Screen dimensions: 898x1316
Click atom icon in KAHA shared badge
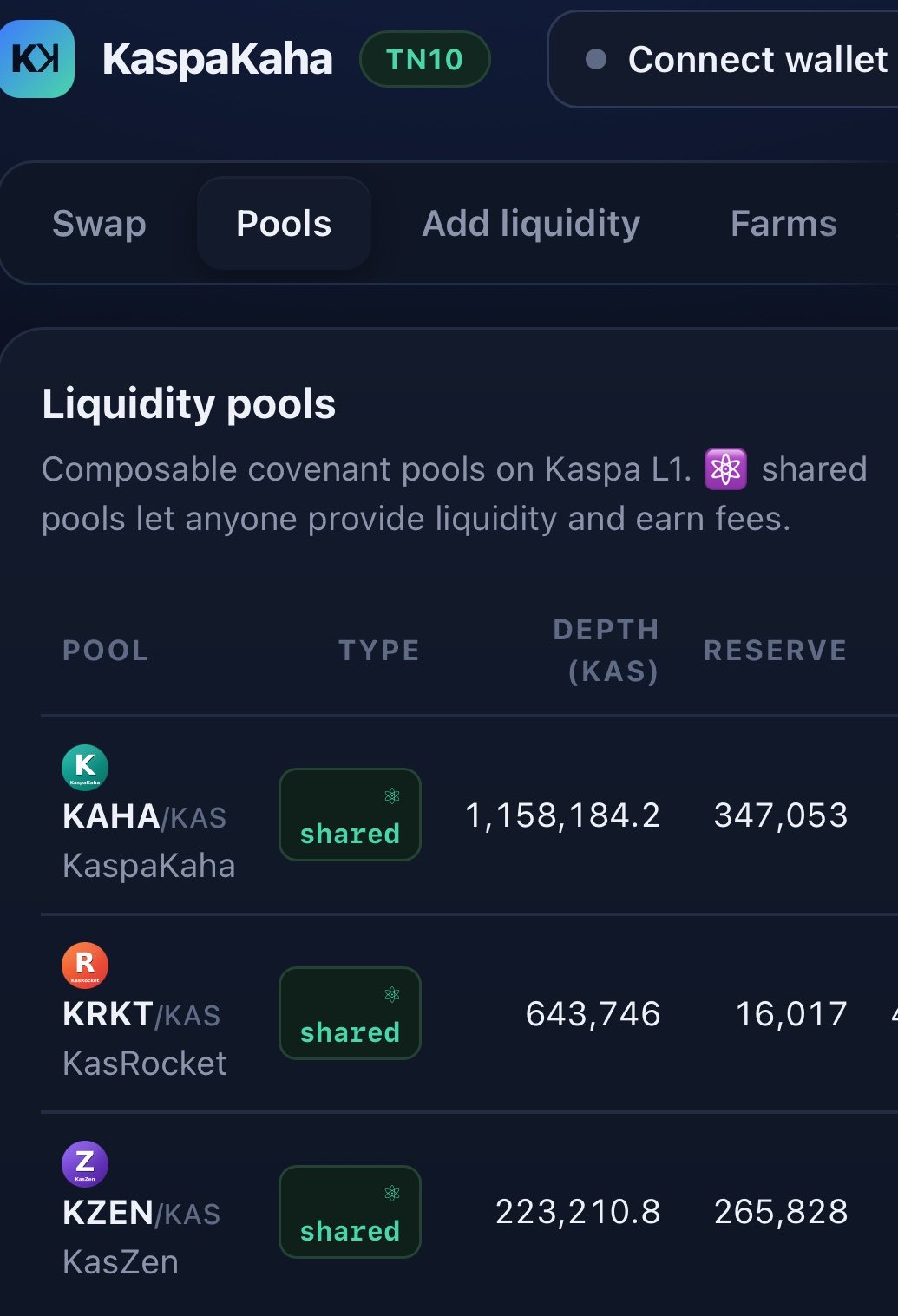(x=392, y=796)
